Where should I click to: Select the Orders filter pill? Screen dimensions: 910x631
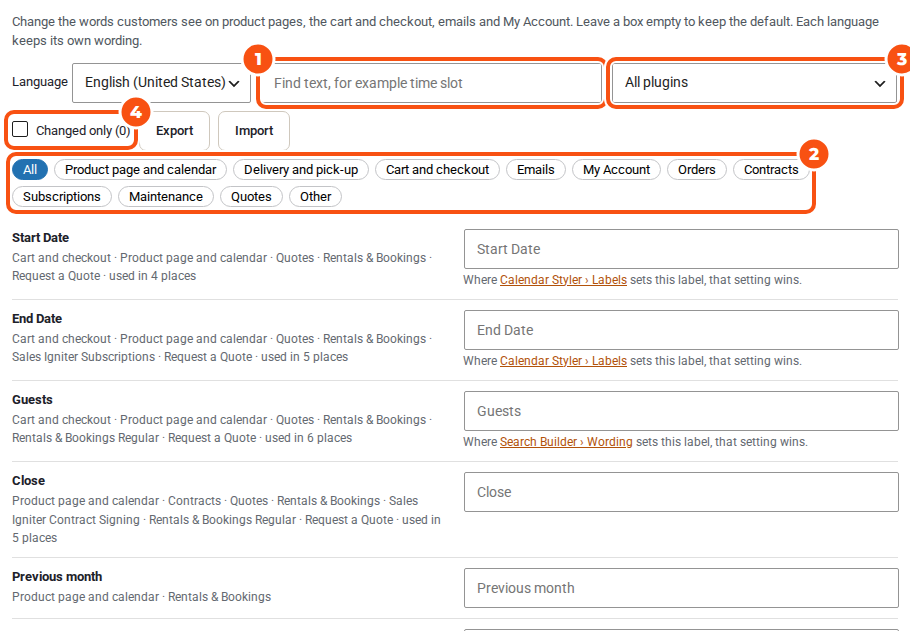tap(696, 170)
